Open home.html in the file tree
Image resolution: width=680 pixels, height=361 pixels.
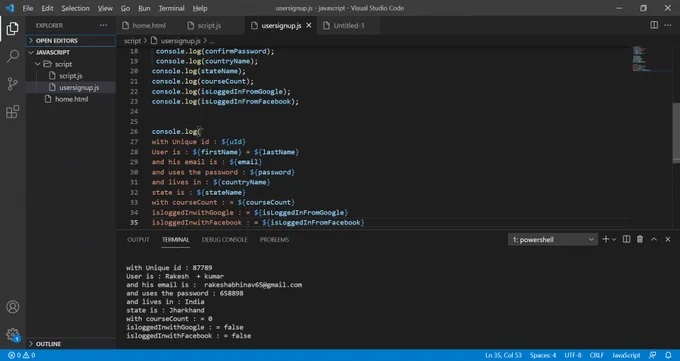(x=71, y=99)
